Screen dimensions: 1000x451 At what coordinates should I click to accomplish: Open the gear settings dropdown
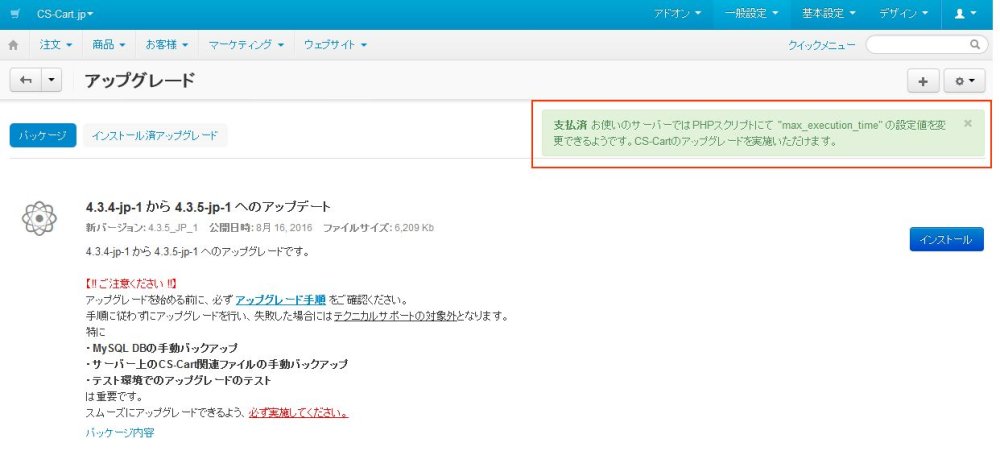tap(964, 81)
